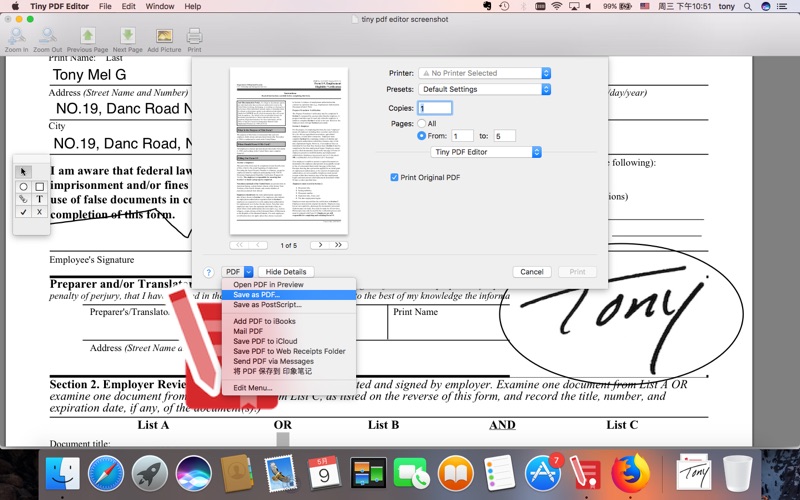Screen dimensions: 800x500
Task: Go to previous preview page arrow
Action: click(258, 245)
